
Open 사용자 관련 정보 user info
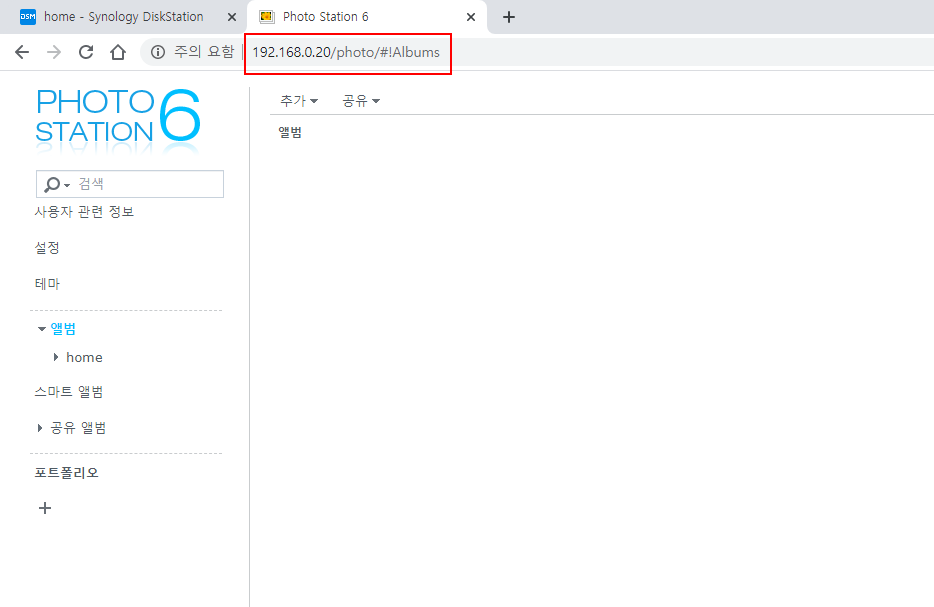(84, 212)
